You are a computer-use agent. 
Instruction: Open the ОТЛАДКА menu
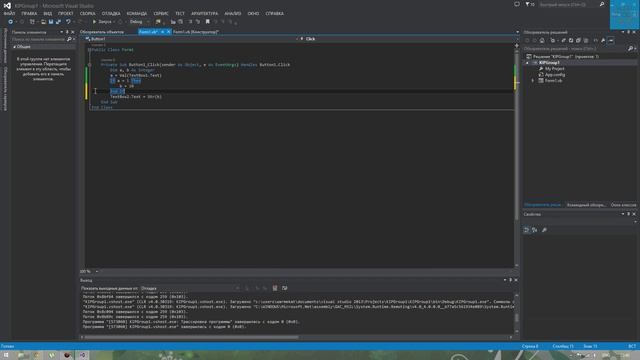(x=111, y=13)
